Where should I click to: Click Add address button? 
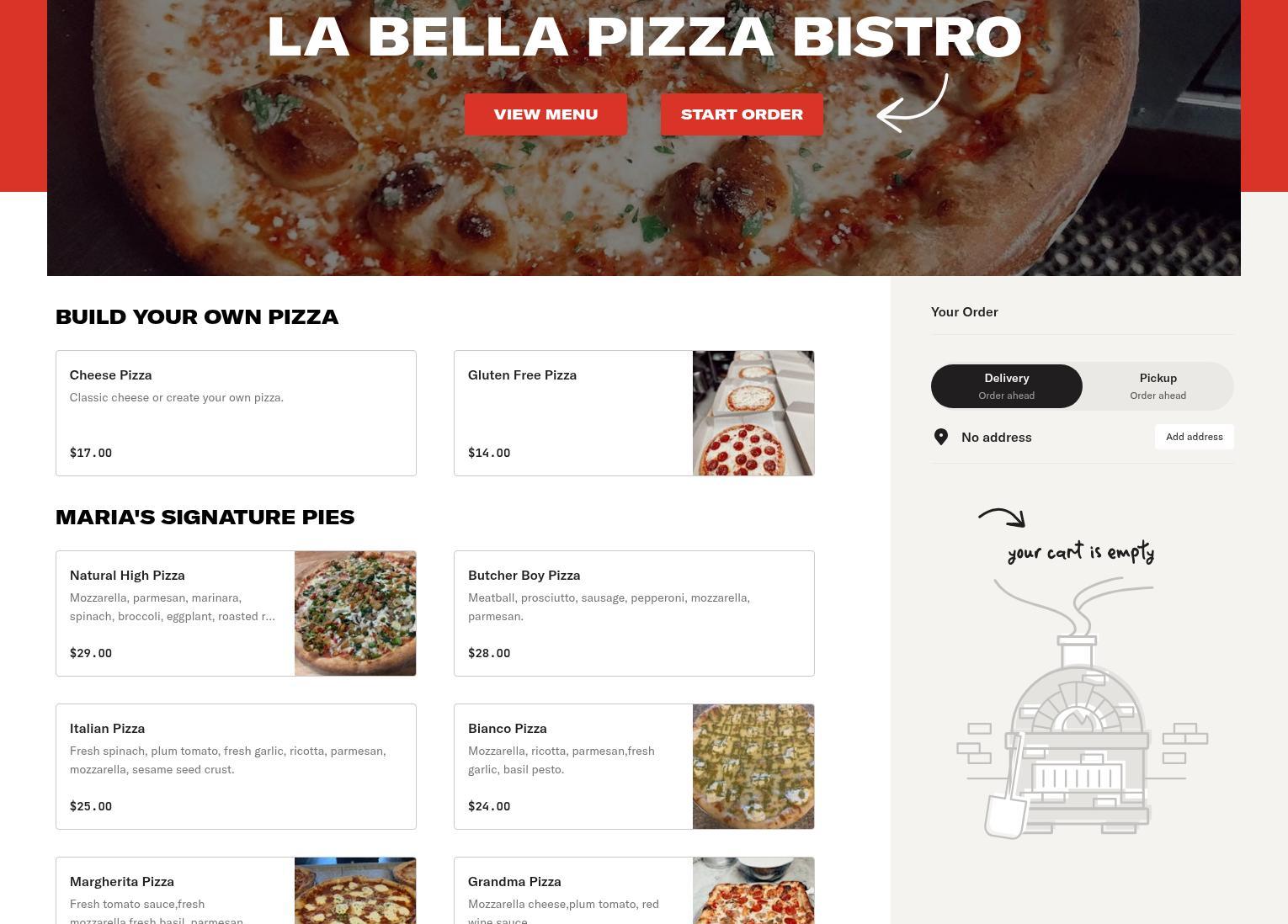pyautogui.click(x=1195, y=437)
